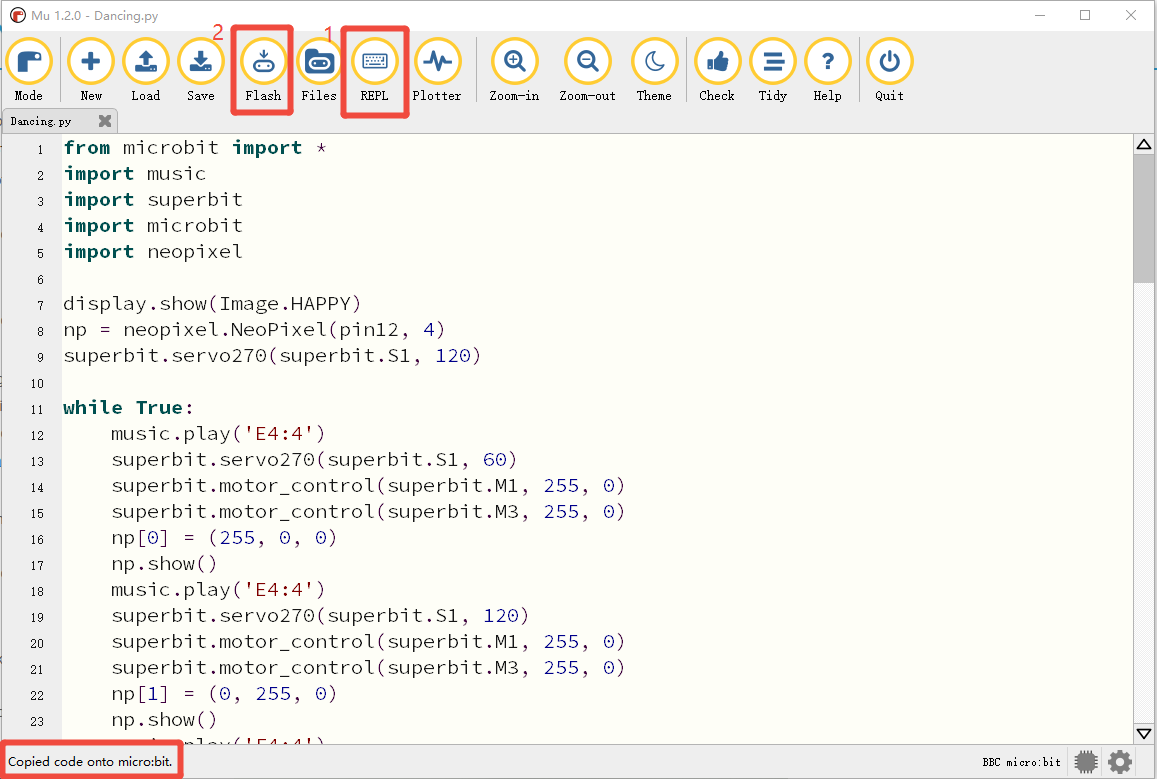
Task: Minimize the Mu window
Action: (x=1040, y=15)
